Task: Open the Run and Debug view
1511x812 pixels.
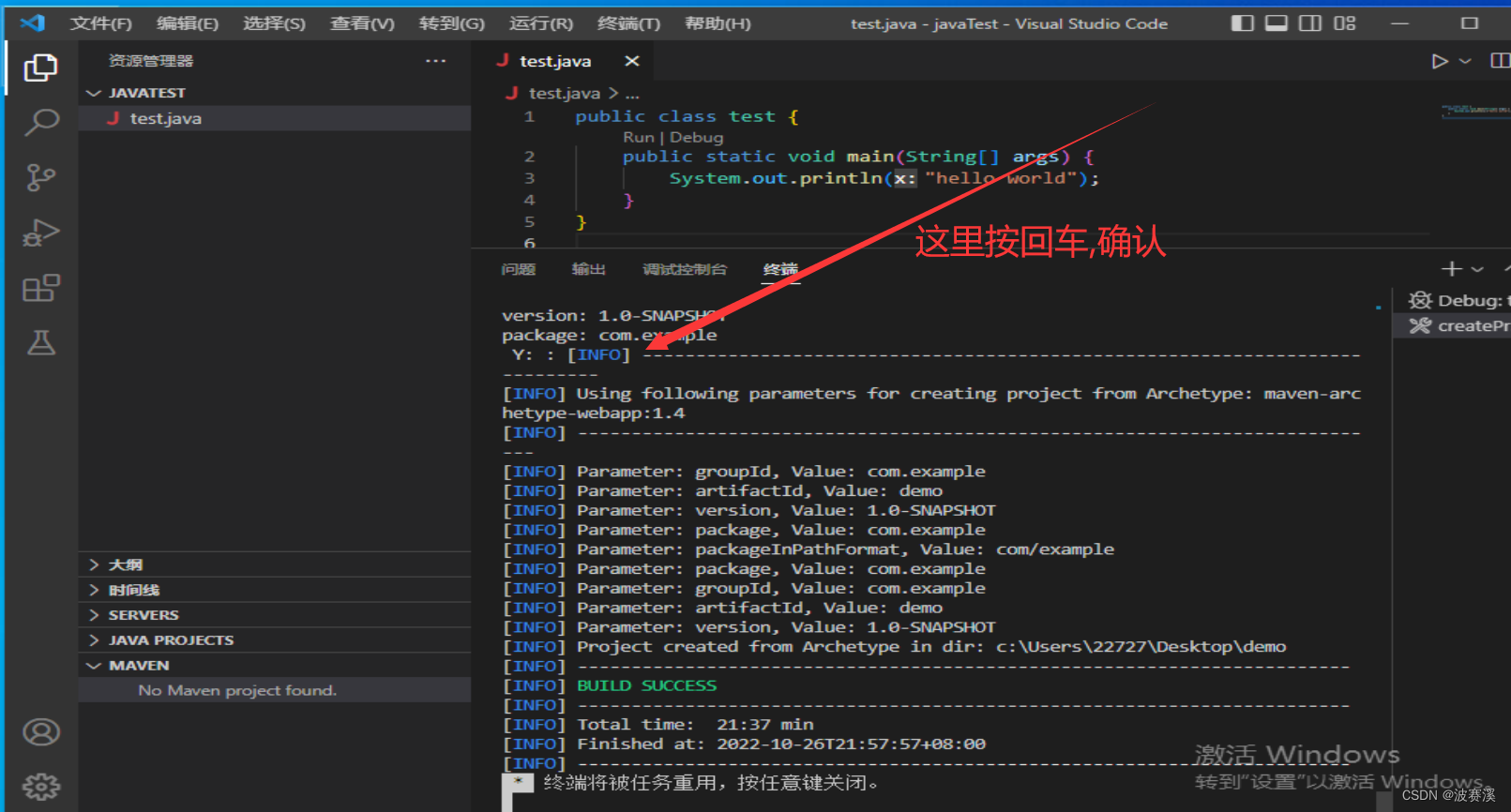Action: tap(40, 233)
